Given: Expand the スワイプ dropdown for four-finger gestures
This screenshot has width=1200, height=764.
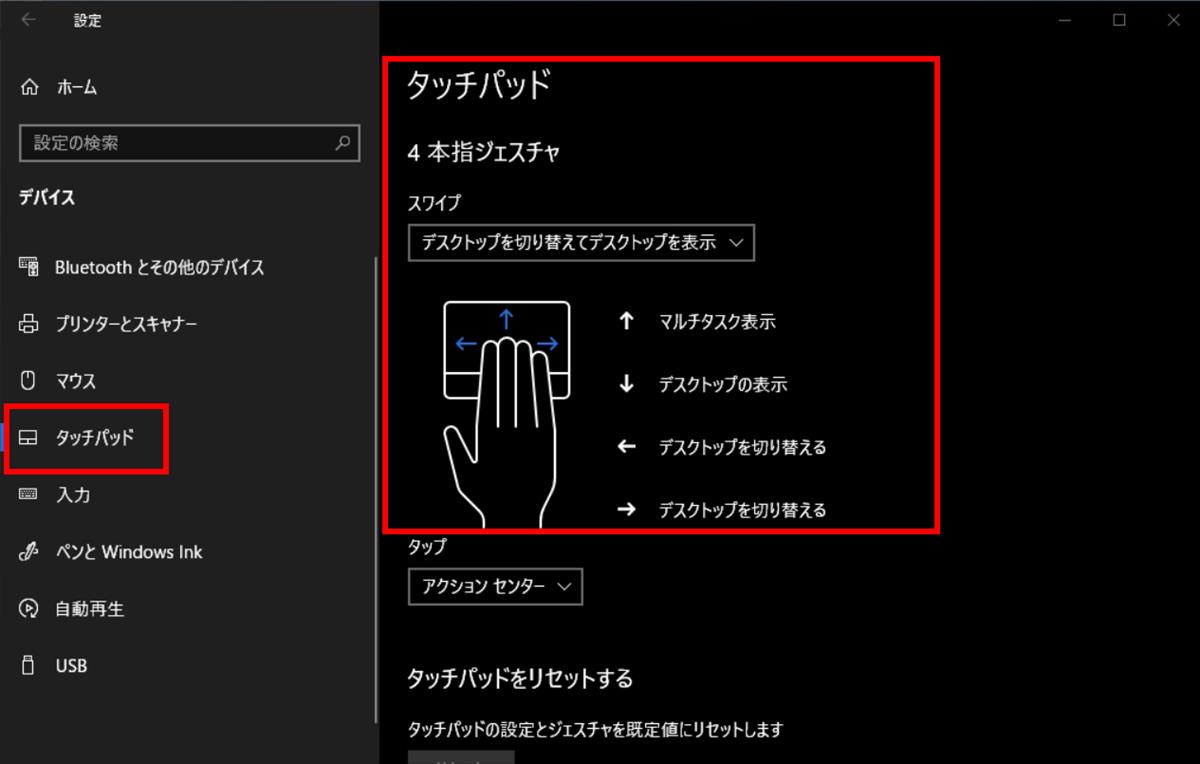Looking at the screenshot, I should 581,243.
